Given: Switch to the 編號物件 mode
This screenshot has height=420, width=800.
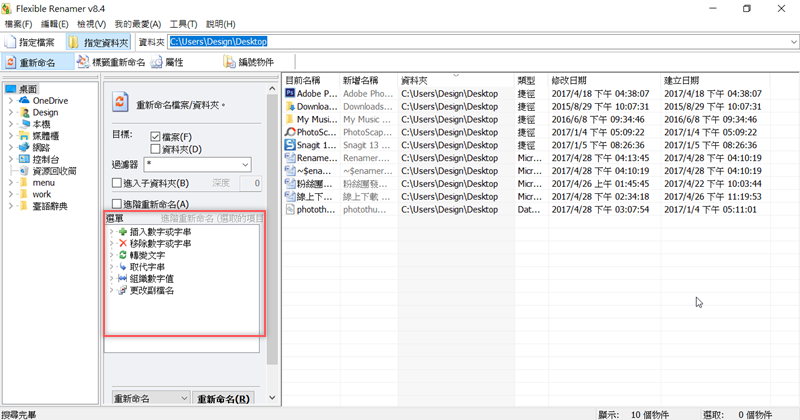Looking at the screenshot, I should click(x=249, y=62).
